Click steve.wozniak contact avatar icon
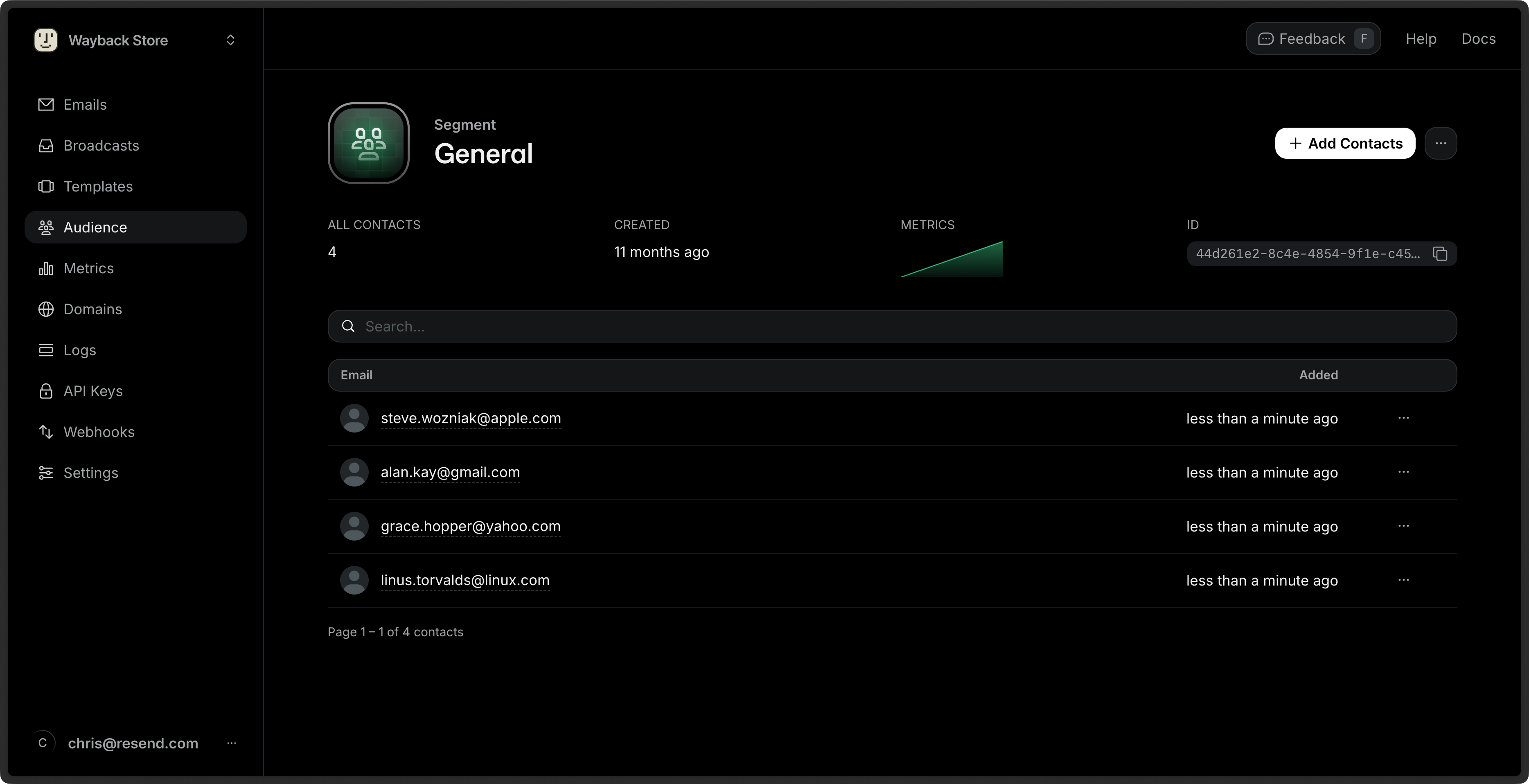The image size is (1529, 784). [354, 419]
